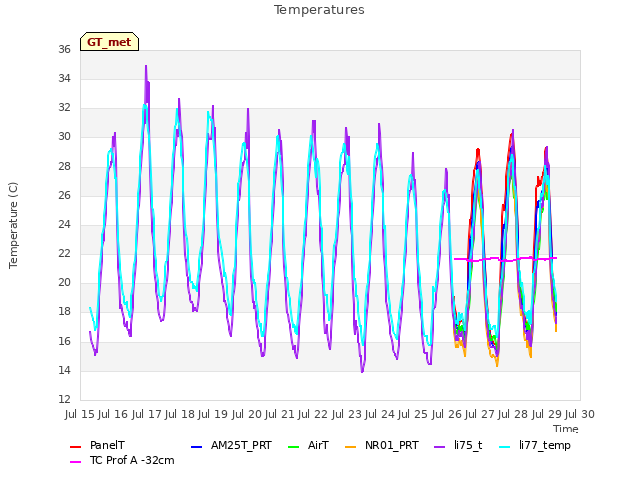640x480 pixels.
Task: Select the li75_t legend label
Action: [x=468, y=445]
